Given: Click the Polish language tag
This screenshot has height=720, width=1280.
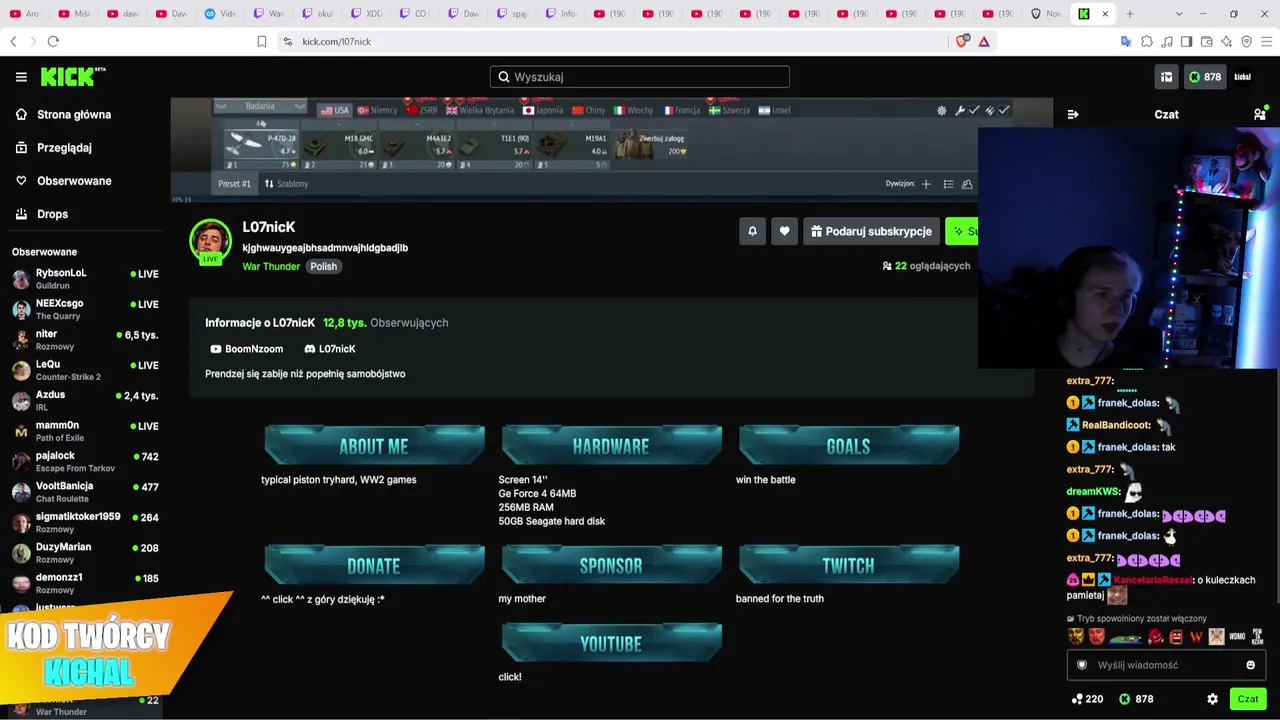Looking at the screenshot, I should (323, 267).
